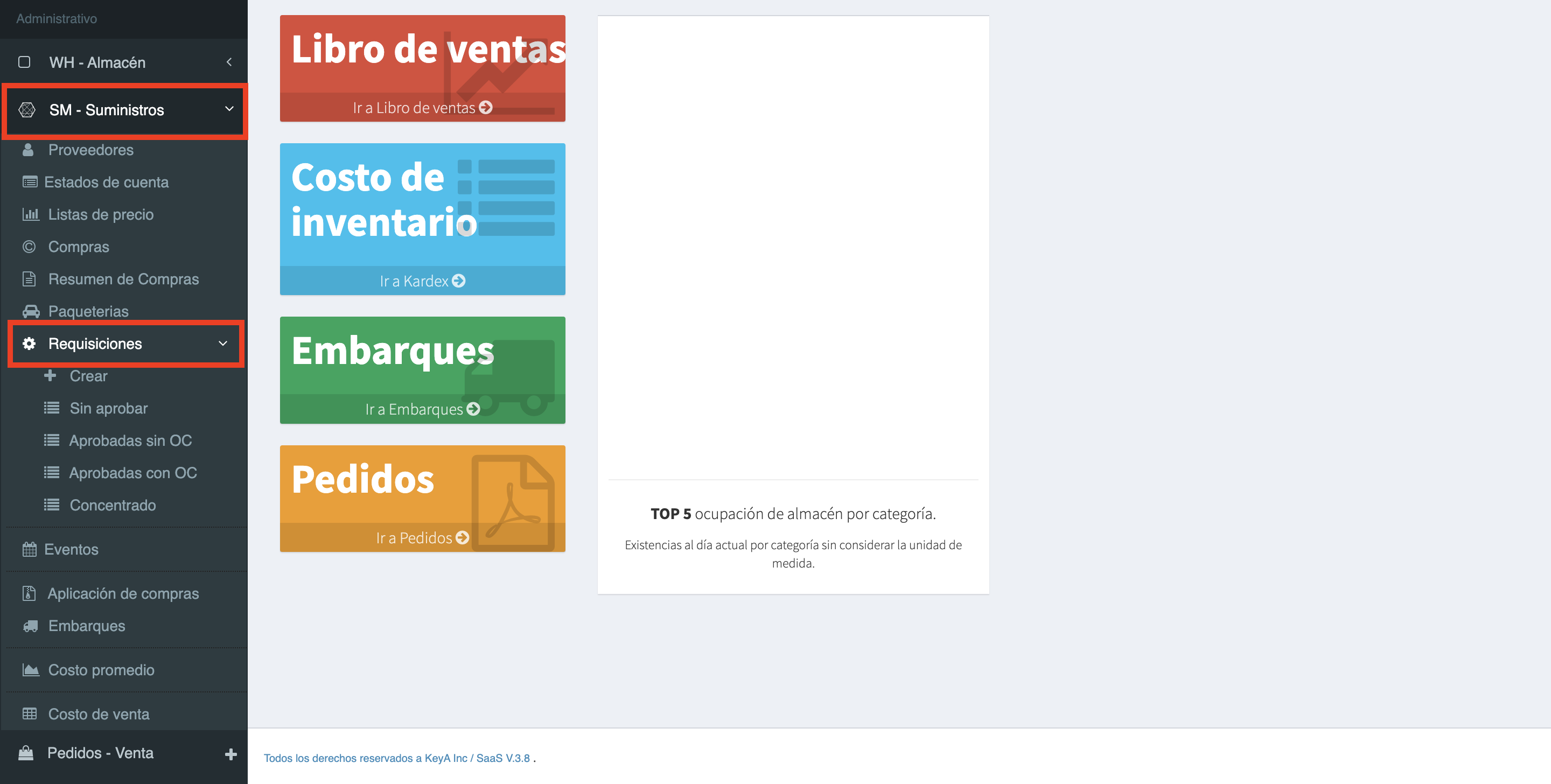Click the Costo promedio area chart icon
Viewport: 1551px width, 784px height.
coord(30,670)
